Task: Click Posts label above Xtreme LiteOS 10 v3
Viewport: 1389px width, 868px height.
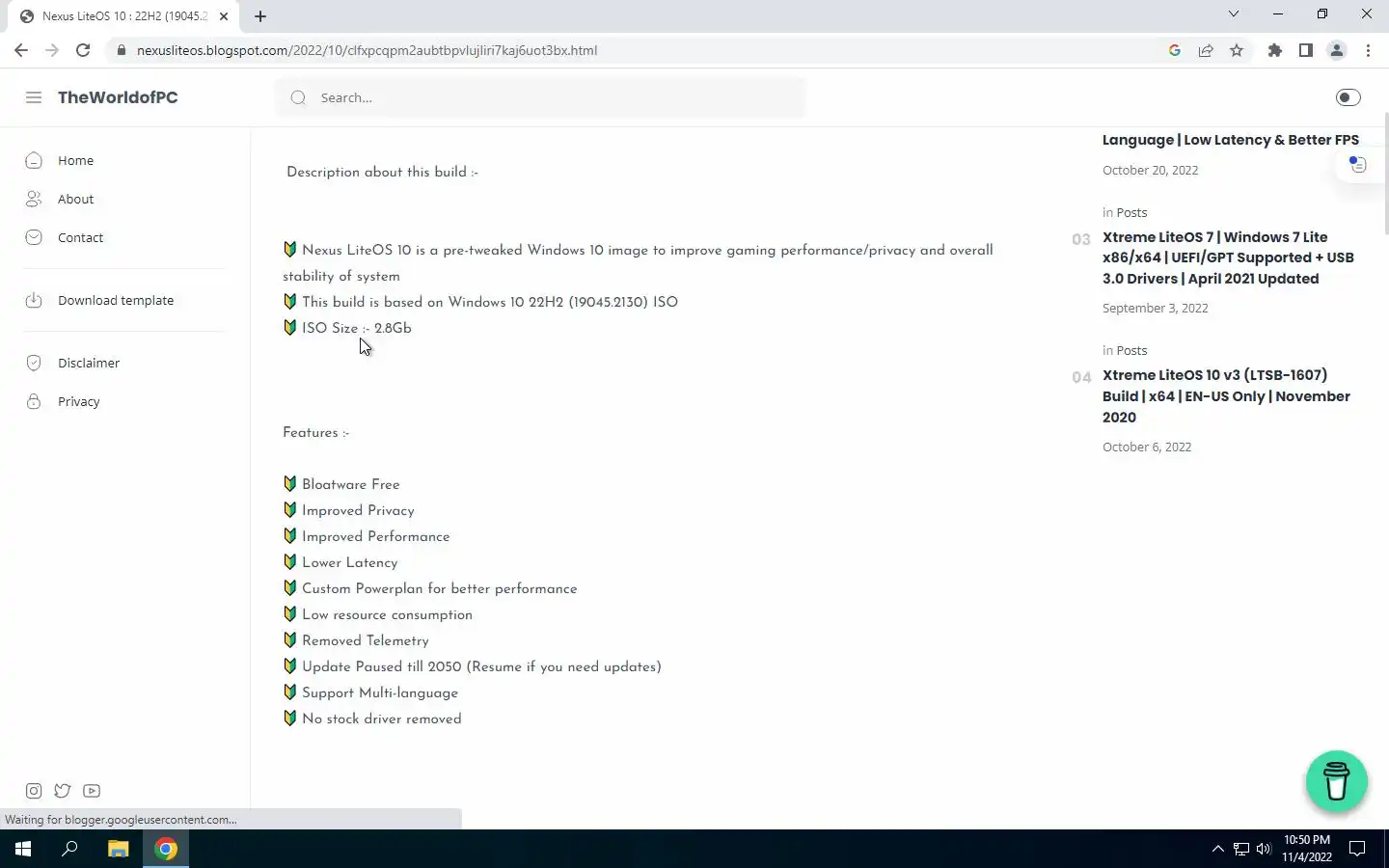Action: tap(1131, 350)
